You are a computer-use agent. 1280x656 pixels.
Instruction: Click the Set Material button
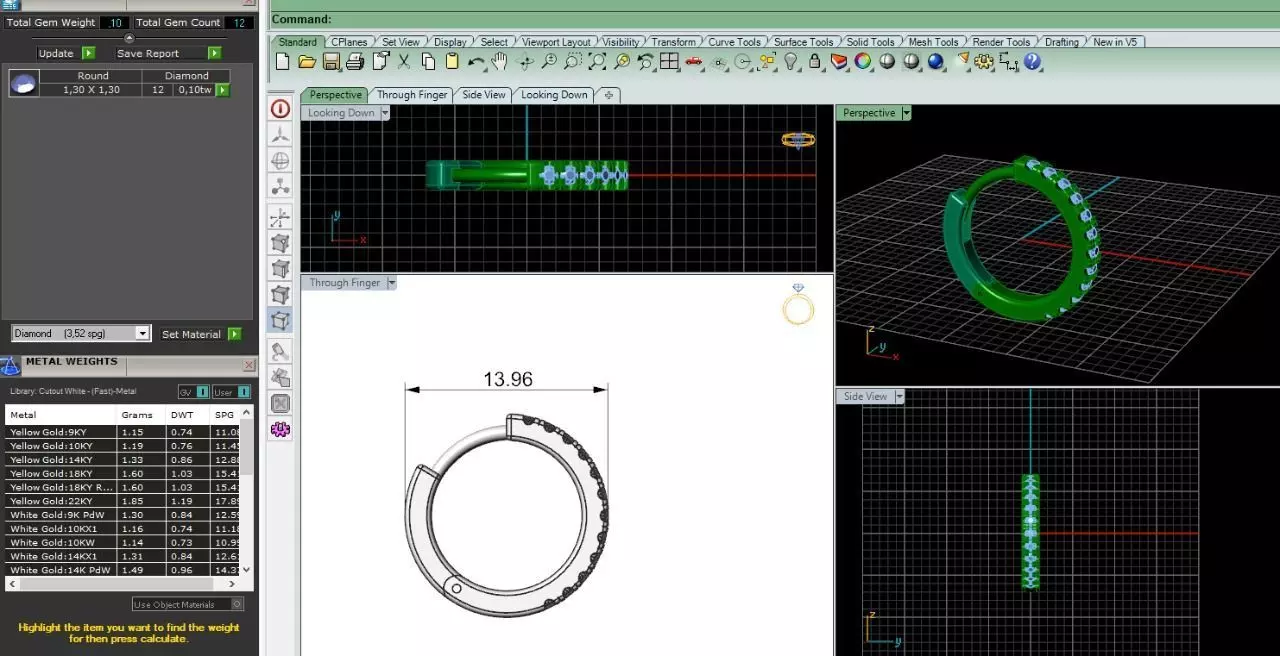tap(201, 334)
